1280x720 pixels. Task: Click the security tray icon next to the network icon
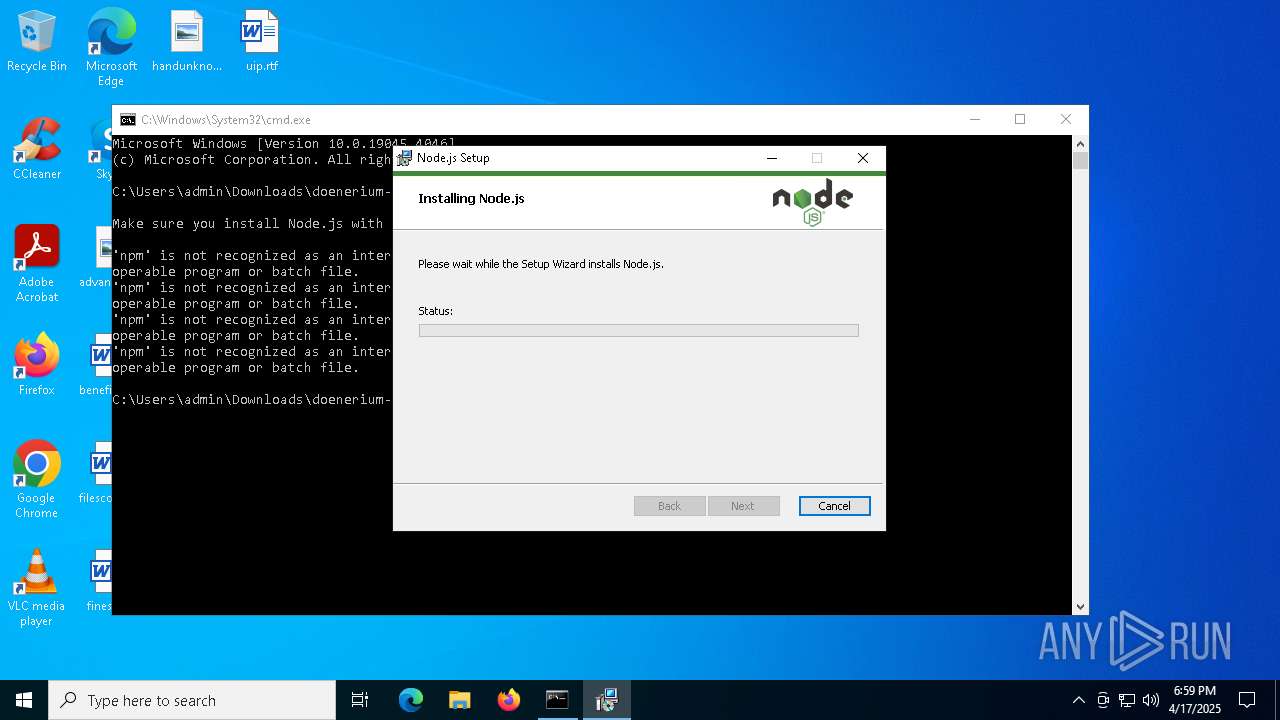pyautogui.click(x=1103, y=700)
